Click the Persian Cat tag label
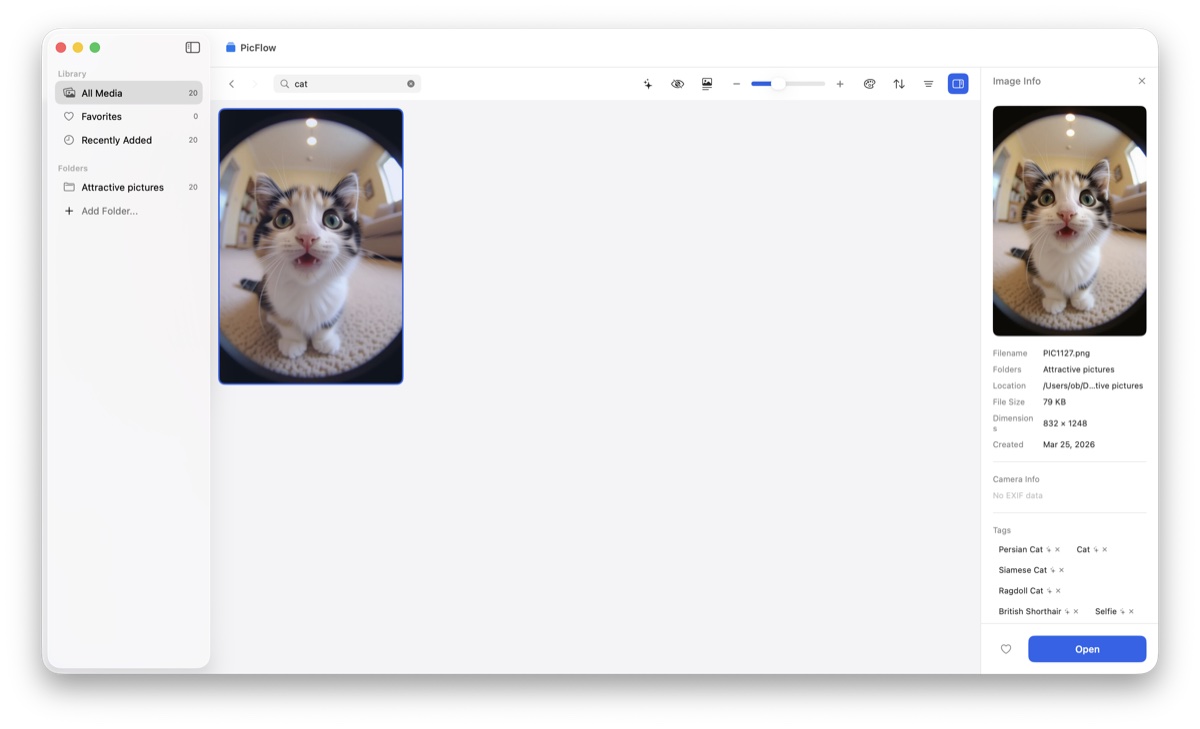Image resolution: width=1200 pixels, height=729 pixels. point(1020,549)
